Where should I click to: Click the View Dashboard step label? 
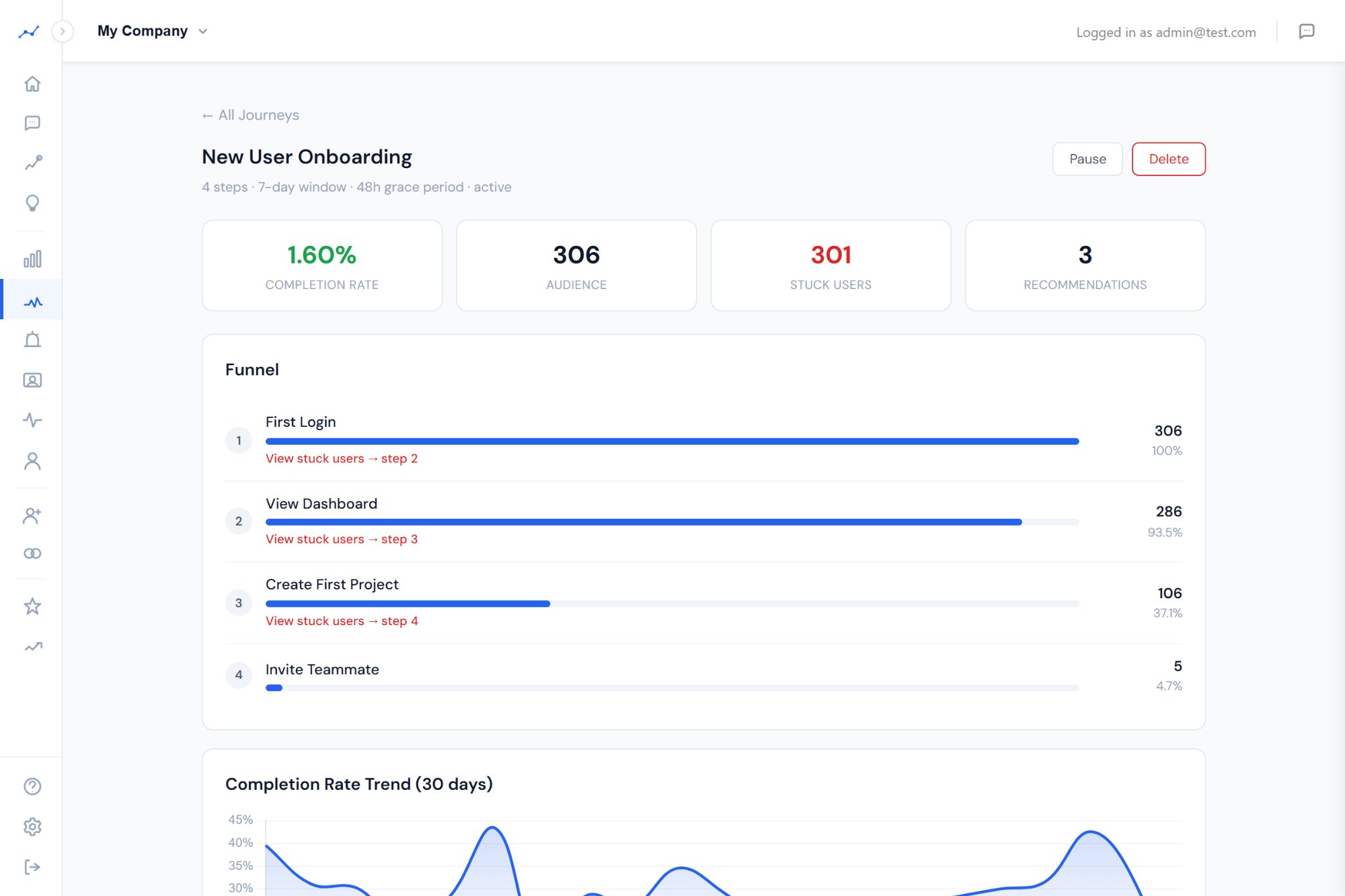coord(321,503)
